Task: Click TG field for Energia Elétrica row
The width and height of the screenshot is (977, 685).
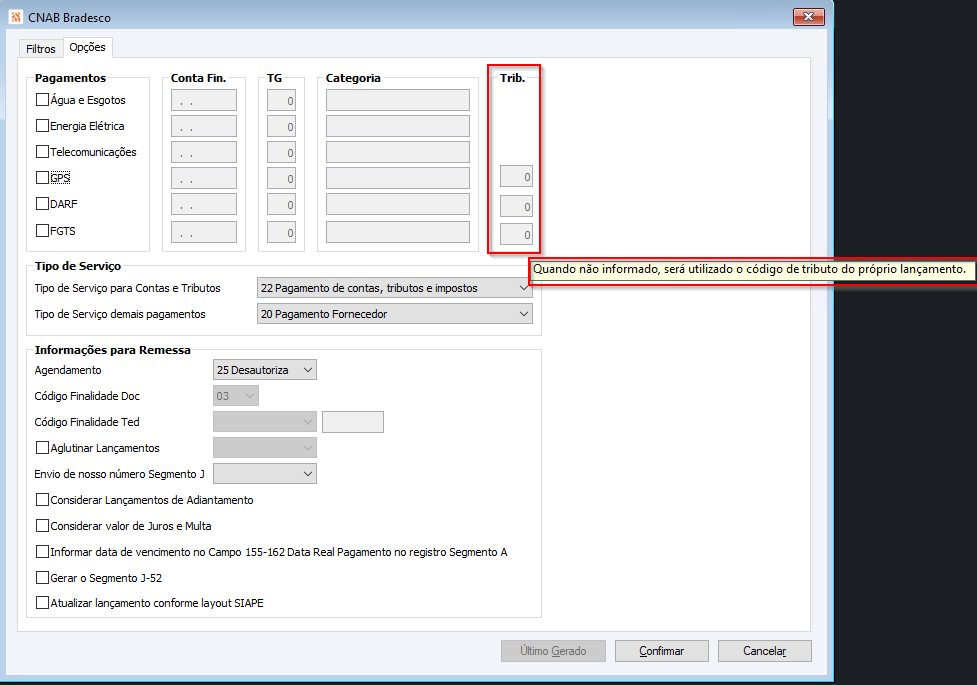Action: [x=282, y=127]
